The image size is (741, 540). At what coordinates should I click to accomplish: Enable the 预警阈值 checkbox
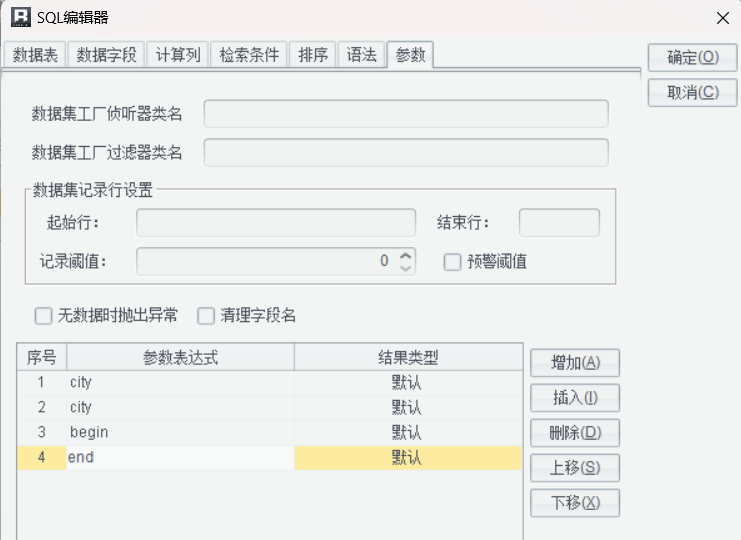pos(452,262)
